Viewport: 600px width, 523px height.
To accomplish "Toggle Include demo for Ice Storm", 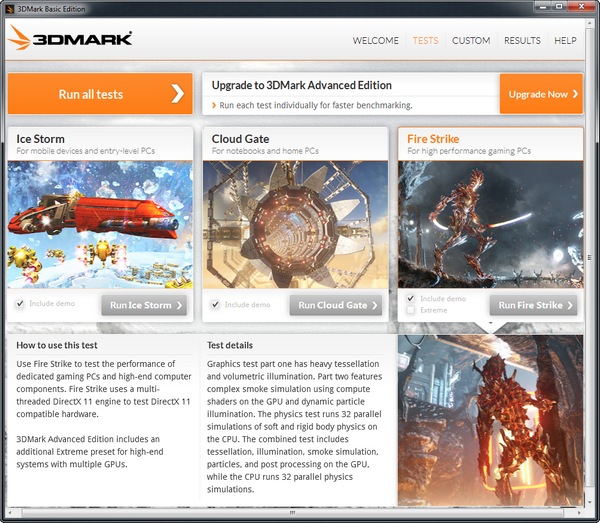I will tap(20, 304).
